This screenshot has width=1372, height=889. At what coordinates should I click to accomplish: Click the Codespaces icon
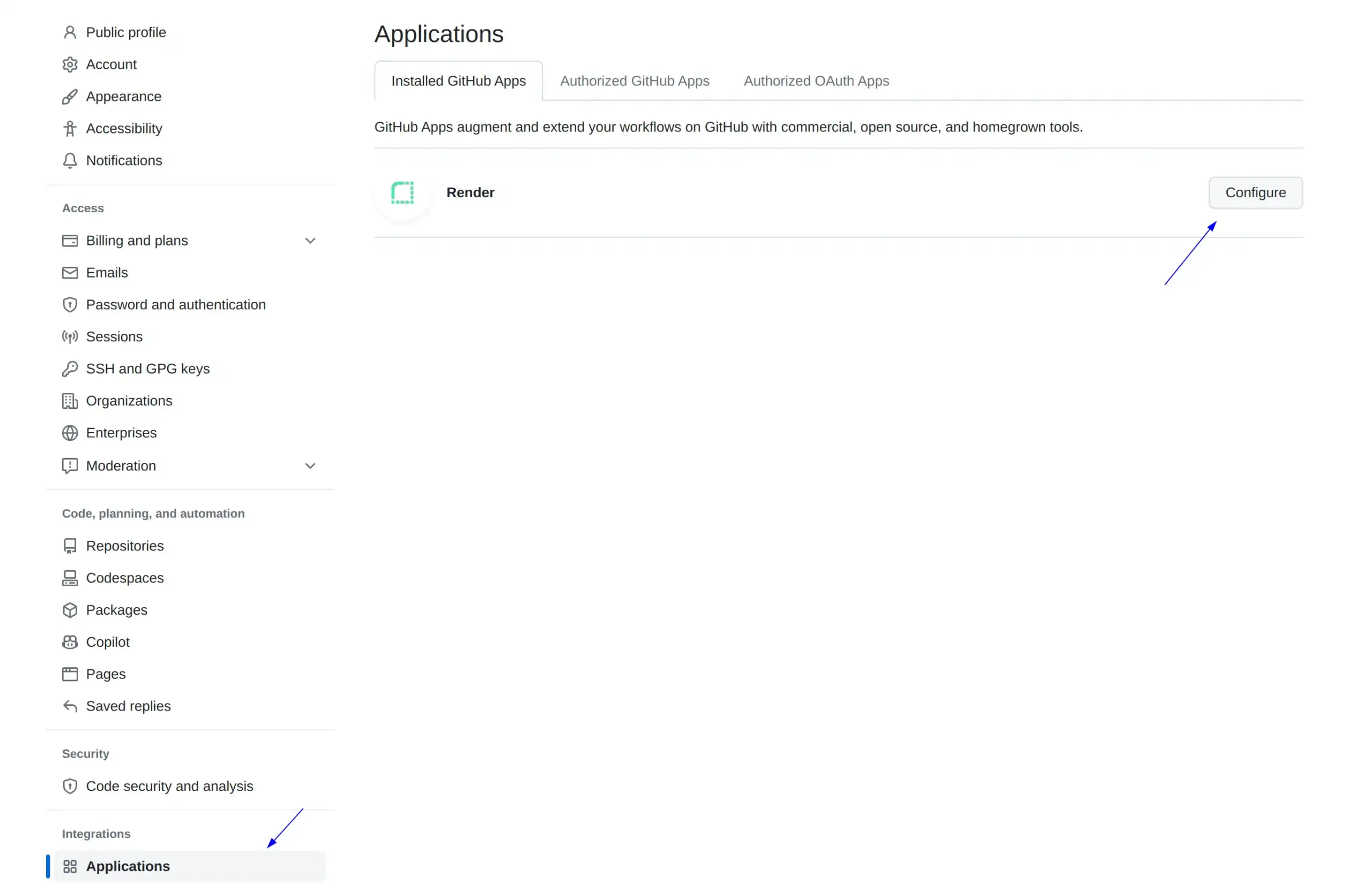tap(69, 578)
